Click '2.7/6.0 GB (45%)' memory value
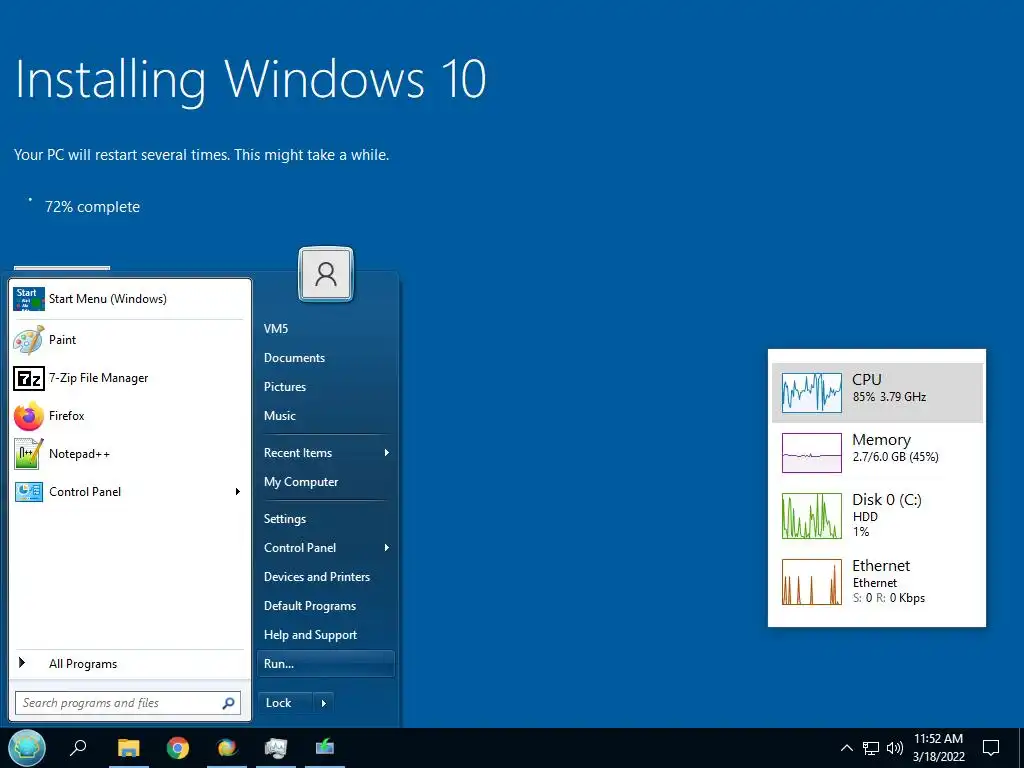The width and height of the screenshot is (1024, 768). [895, 457]
